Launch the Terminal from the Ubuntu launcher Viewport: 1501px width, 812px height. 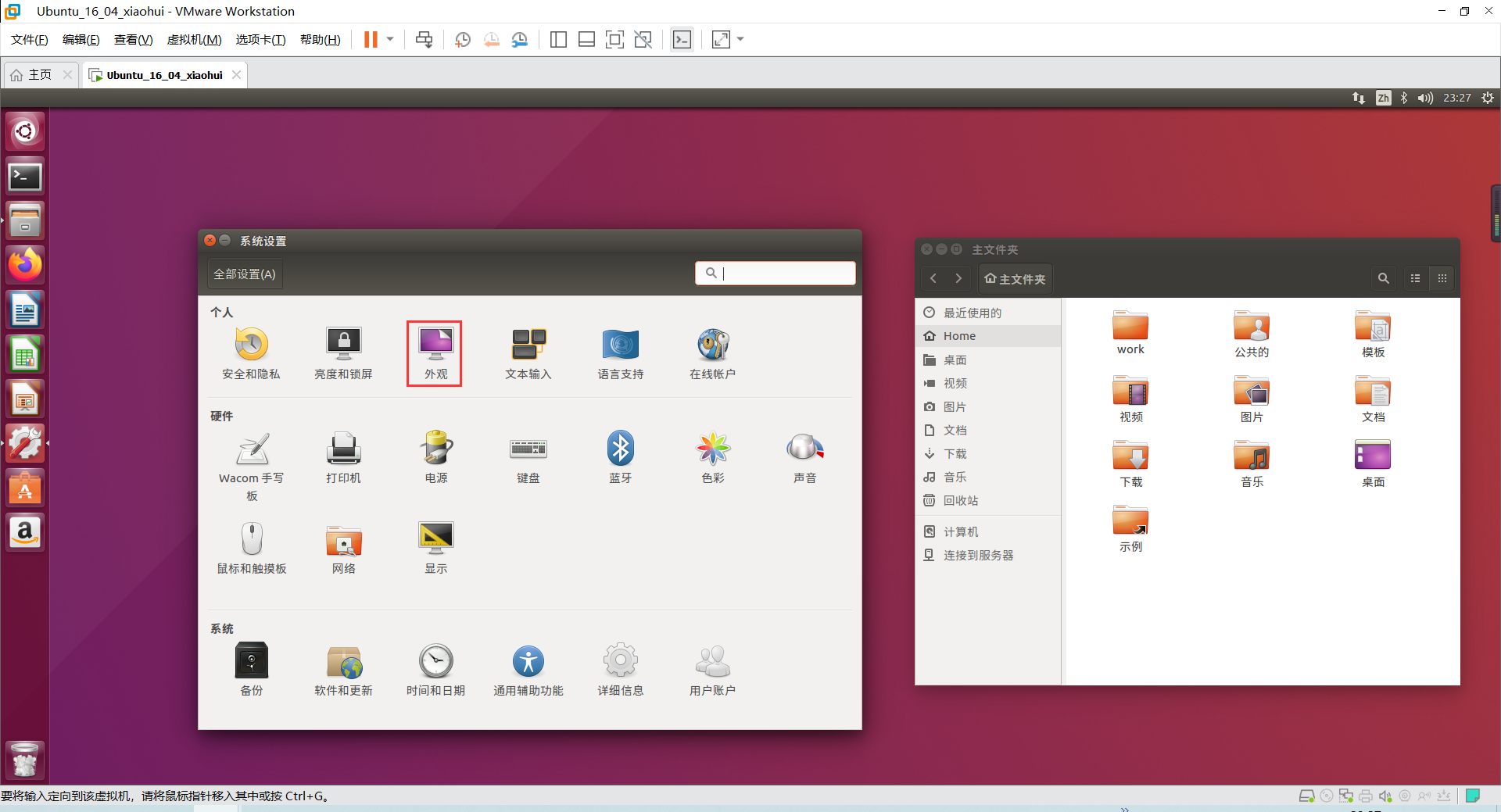point(25,177)
